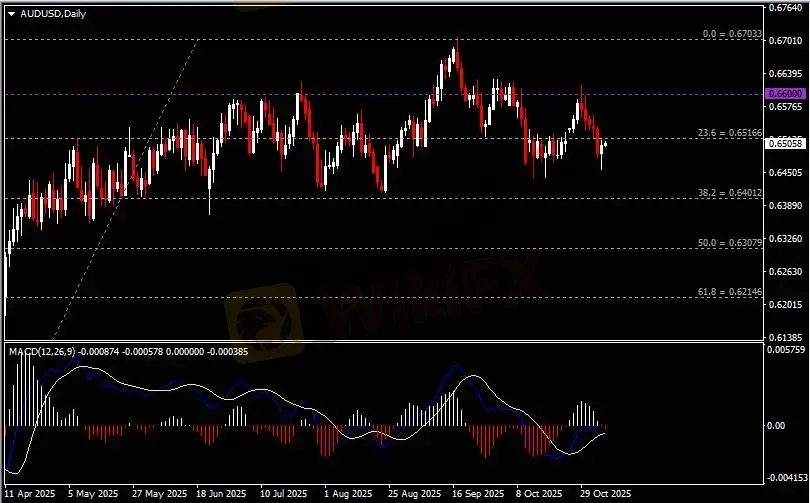Click the 29 Oct 2025 date label

coord(605,493)
